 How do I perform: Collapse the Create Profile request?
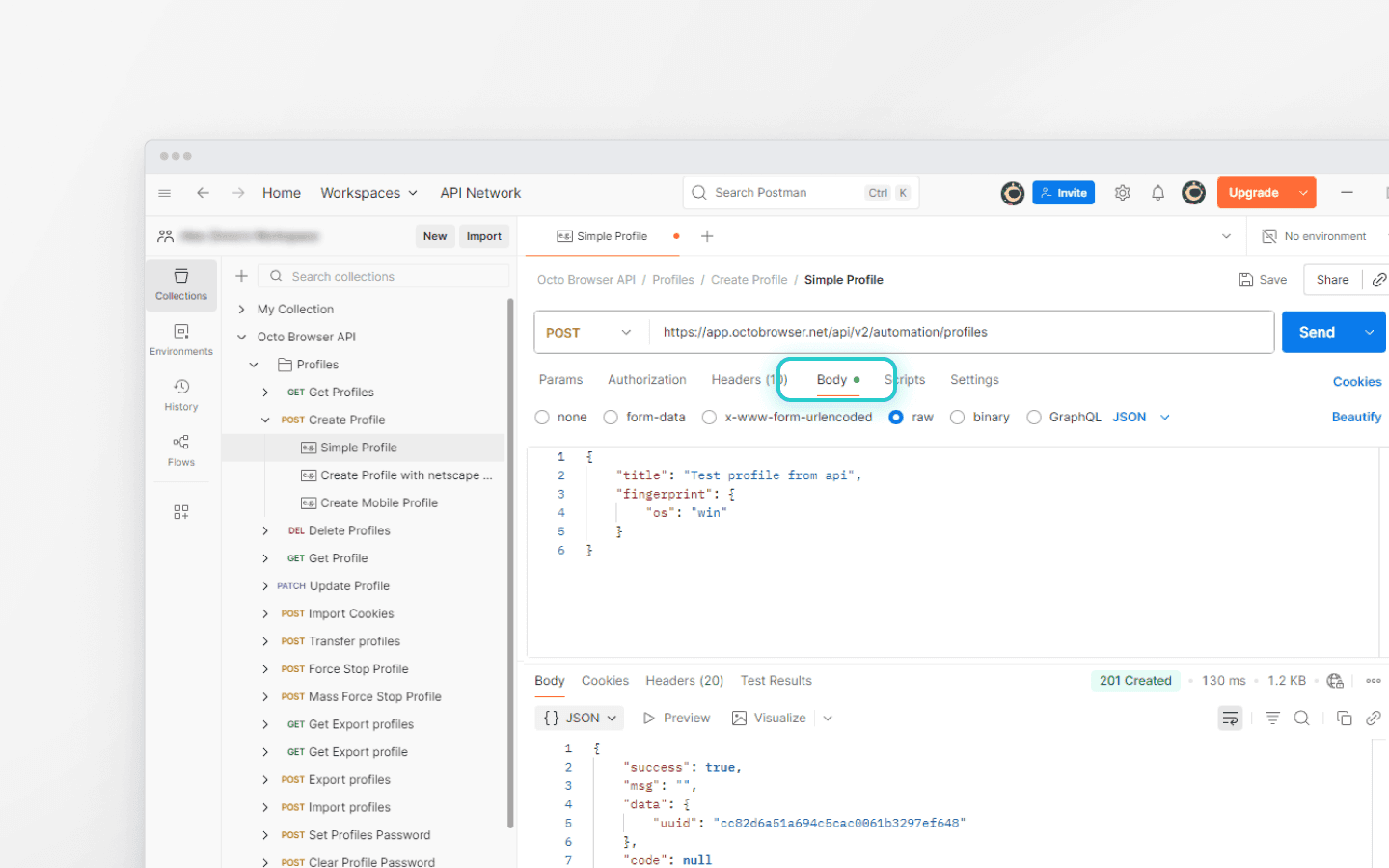point(265,420)
